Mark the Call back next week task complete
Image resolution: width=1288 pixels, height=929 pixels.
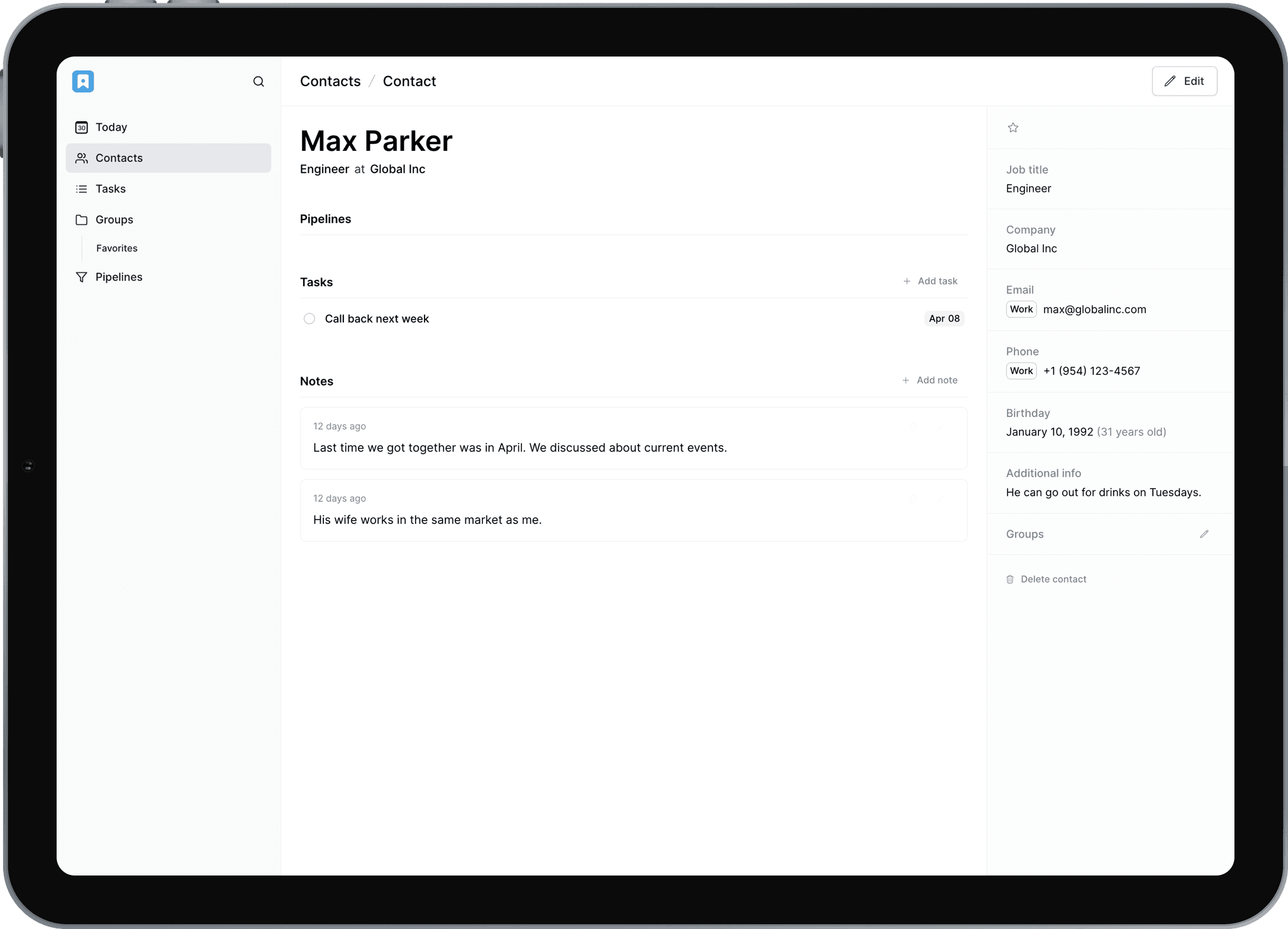point(309,319)
